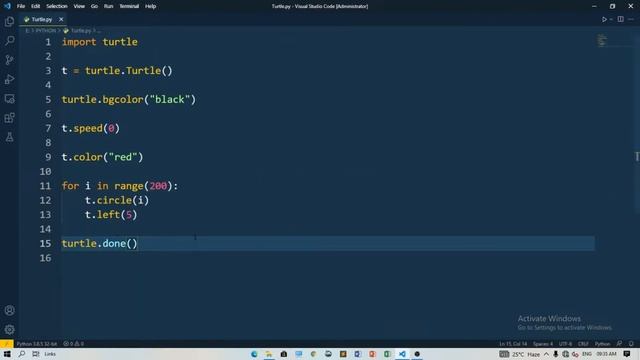The image size is (640, 360).
Task: Click 't.color("red")' on line 9
Action: click(x=102, y=157)
